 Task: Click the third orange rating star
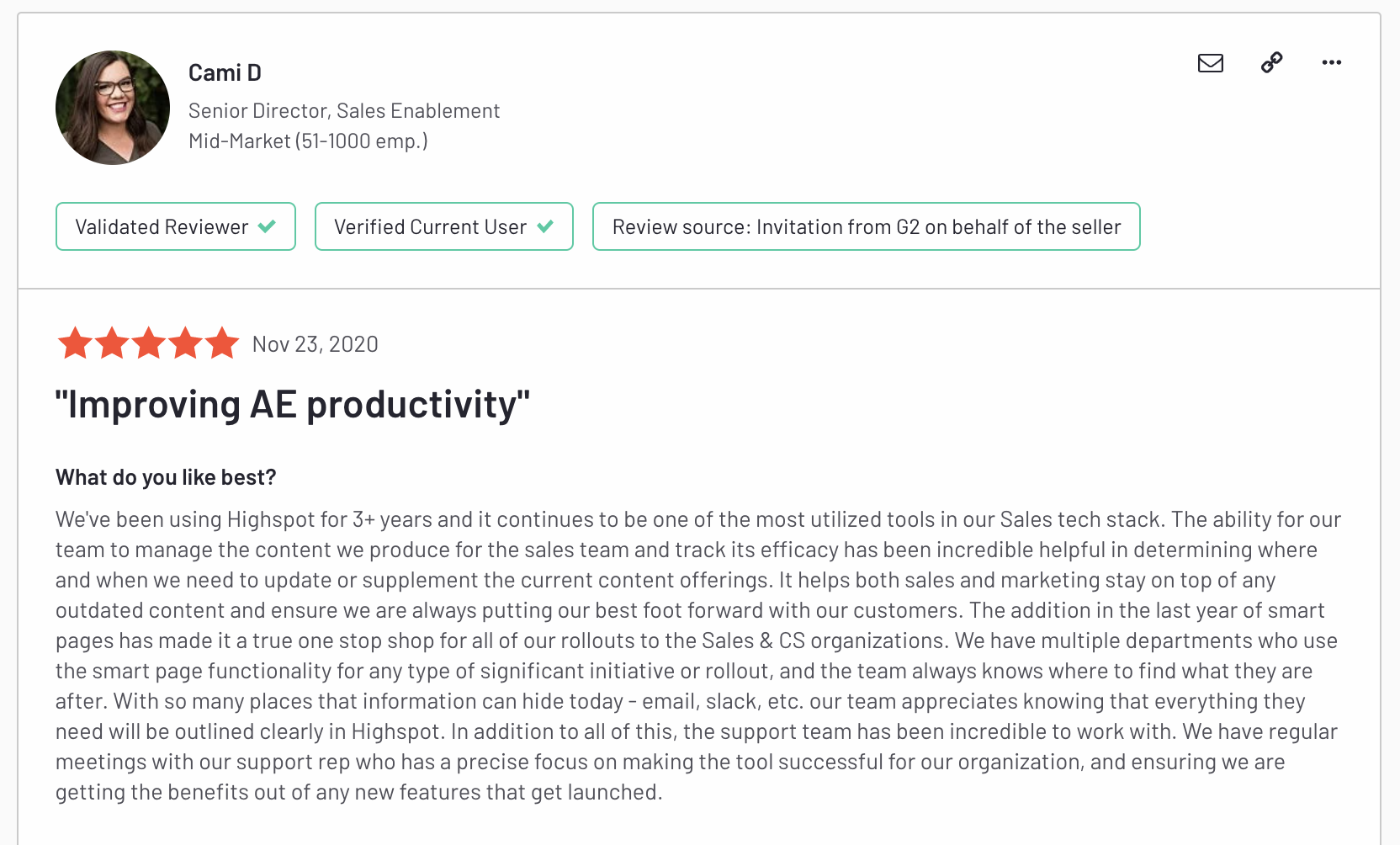pos(149,343)
